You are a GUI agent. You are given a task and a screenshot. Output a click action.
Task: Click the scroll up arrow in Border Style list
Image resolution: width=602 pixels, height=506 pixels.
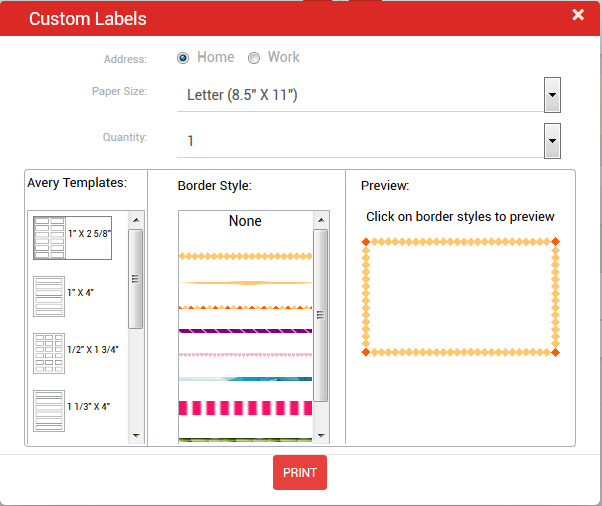click(321, 220)
